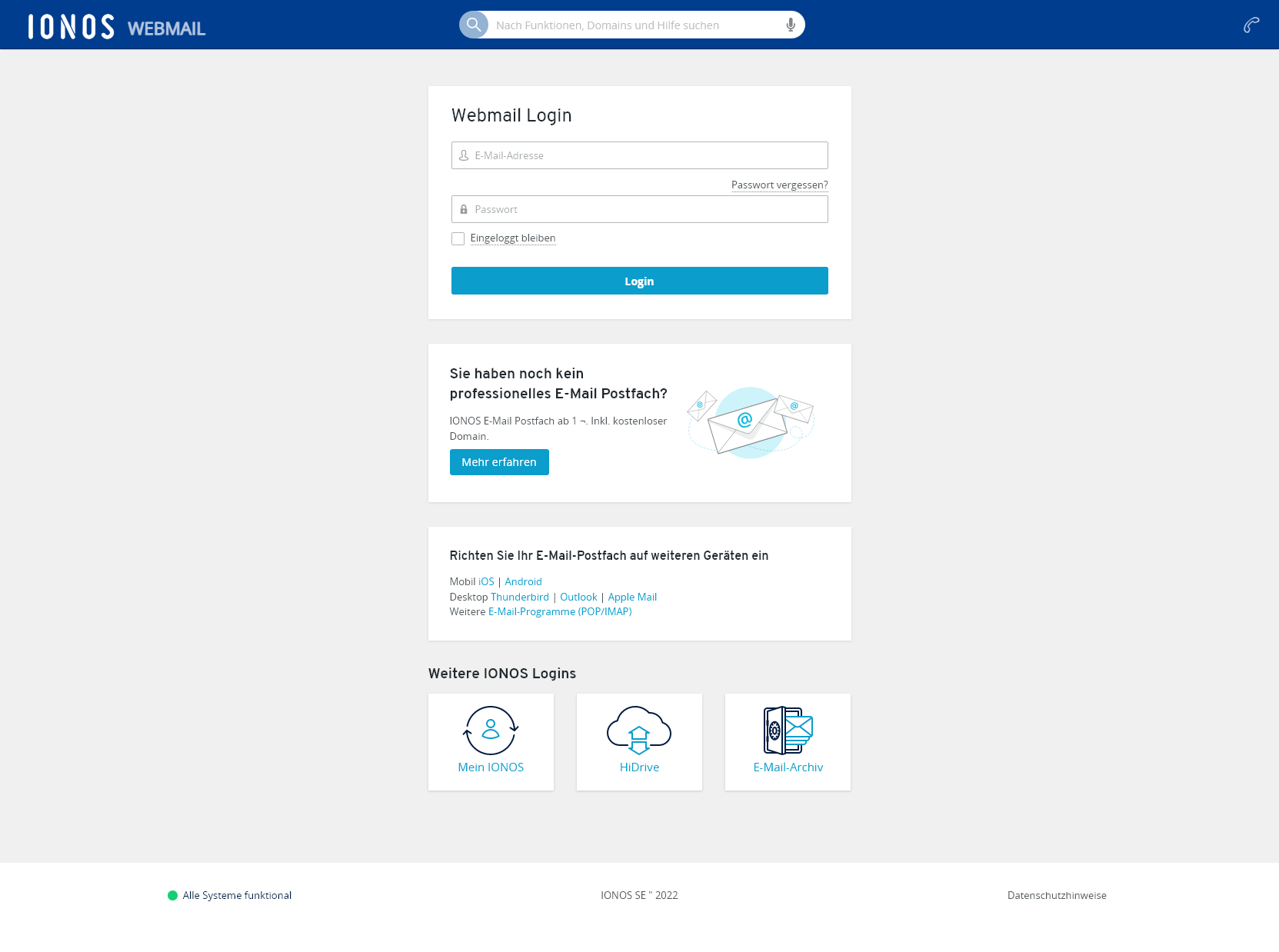1279x952 pixels.
Task: Open the E-Mail-Archiv safe icon
Action: 788,731
